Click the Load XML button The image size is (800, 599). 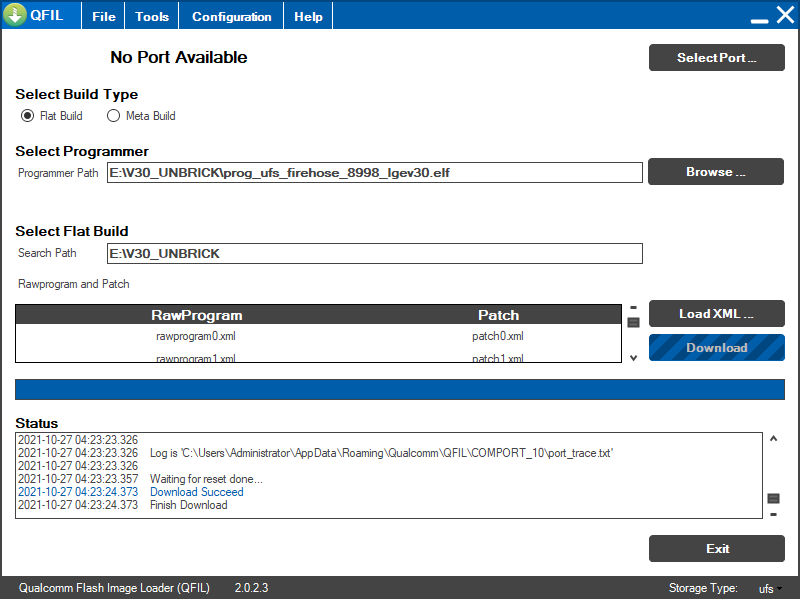click(717, 313)
